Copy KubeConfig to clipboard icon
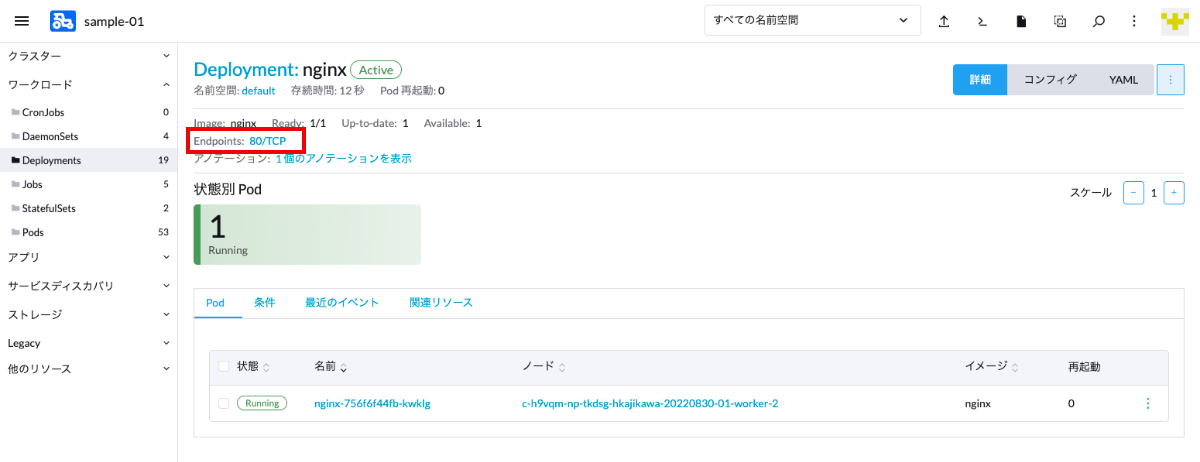The width and height of the screenshot is (1200, 462). [1060, 21]
